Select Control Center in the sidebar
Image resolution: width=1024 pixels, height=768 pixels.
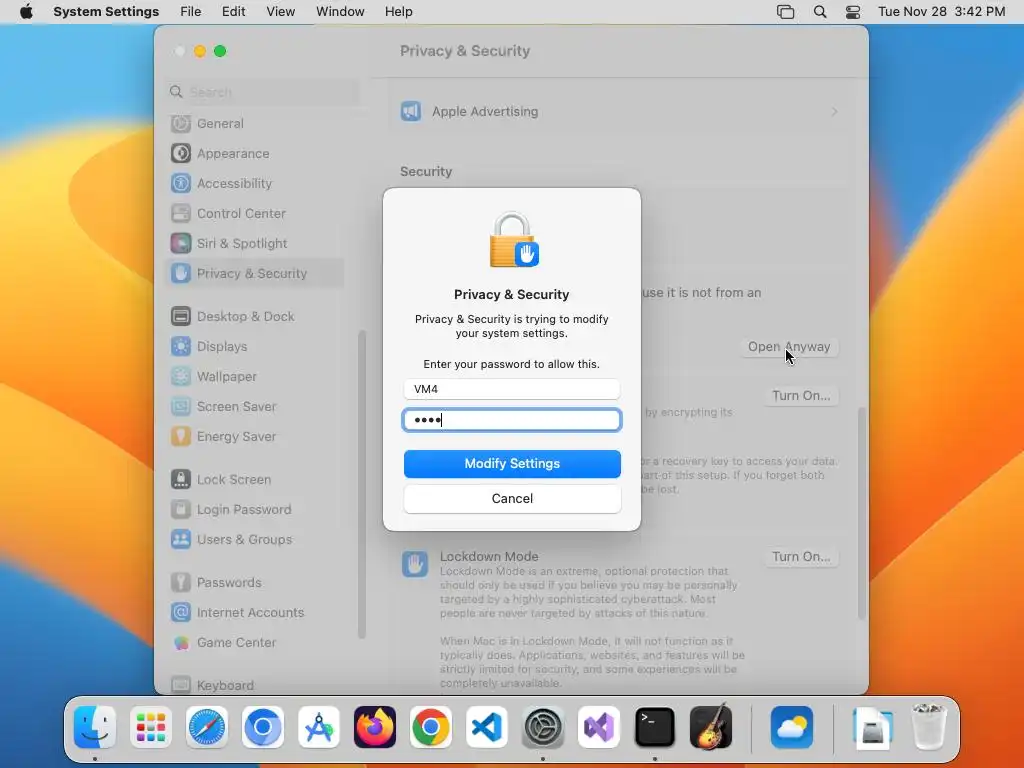tap(256, 214)
